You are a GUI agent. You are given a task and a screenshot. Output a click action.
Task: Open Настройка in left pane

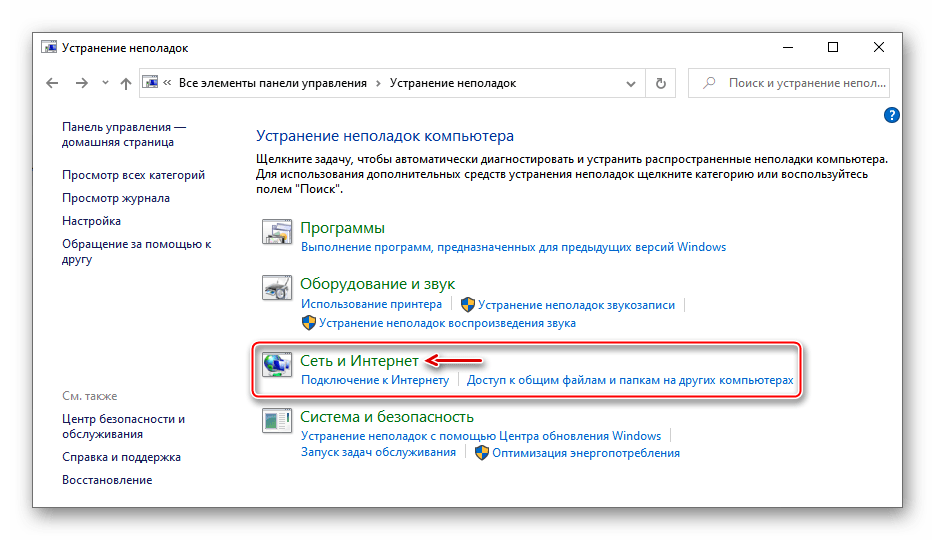pyautogui.click(x=91, y=221)
